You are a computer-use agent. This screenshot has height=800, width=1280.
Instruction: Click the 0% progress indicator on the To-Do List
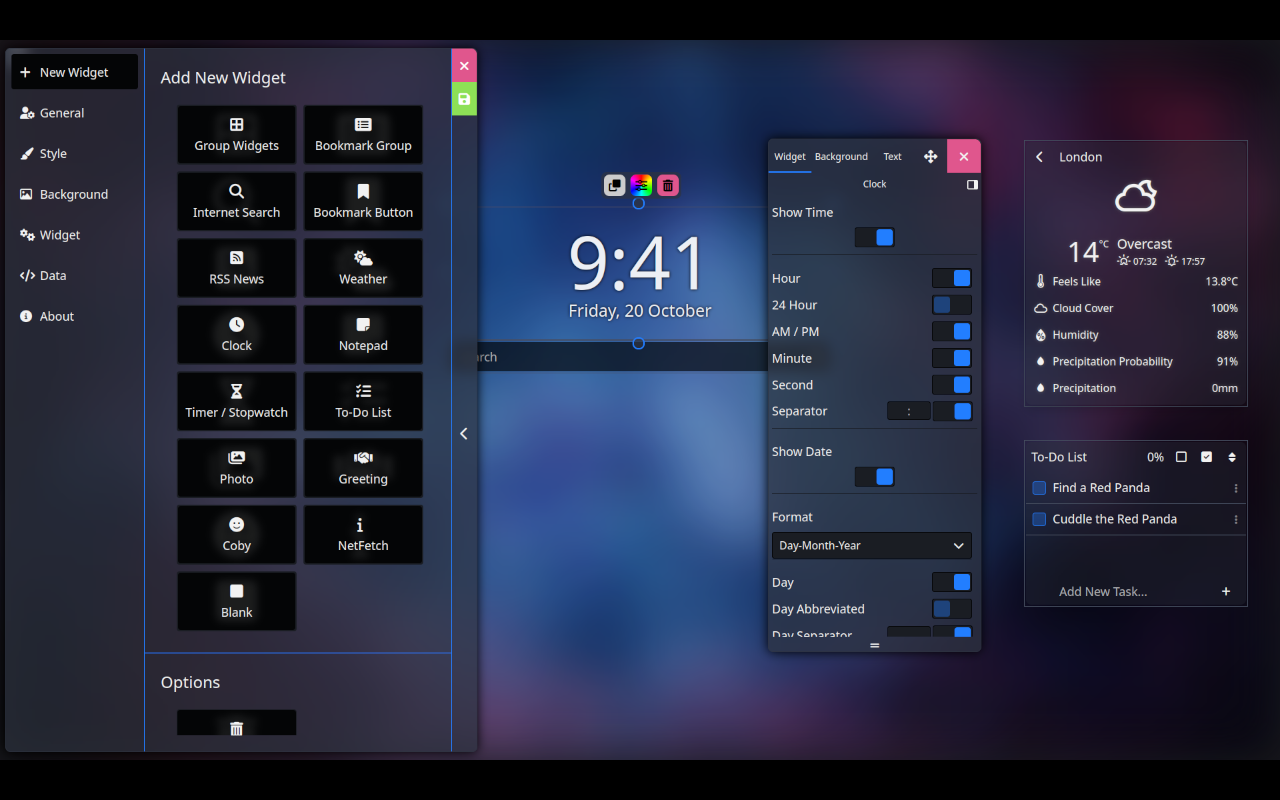1156,456
